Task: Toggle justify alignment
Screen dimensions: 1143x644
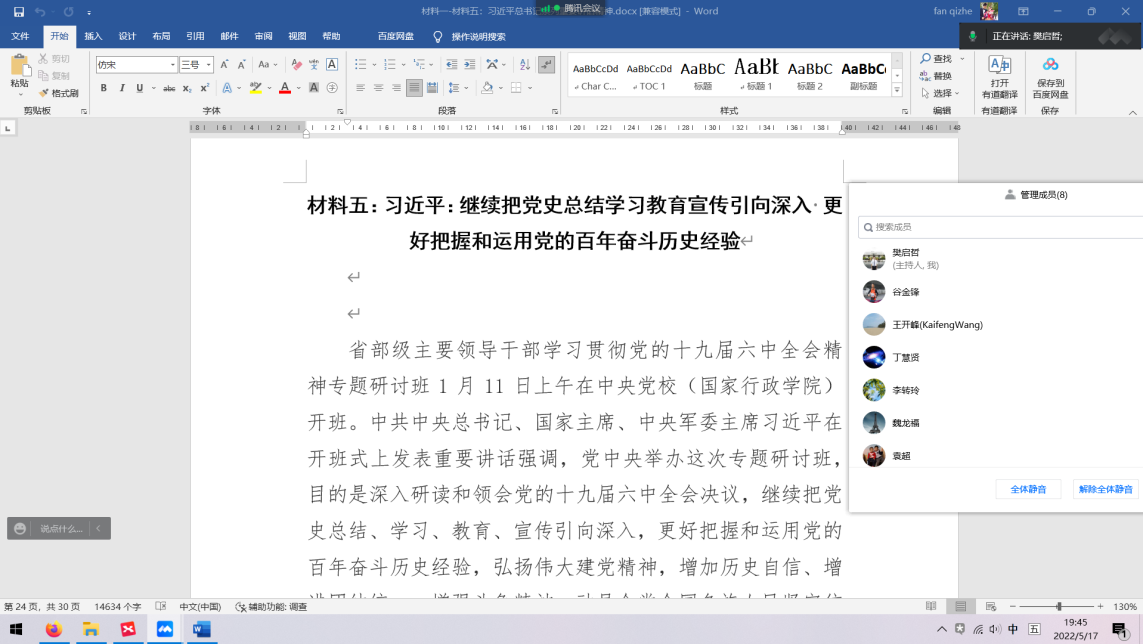Action: (414, 88)
